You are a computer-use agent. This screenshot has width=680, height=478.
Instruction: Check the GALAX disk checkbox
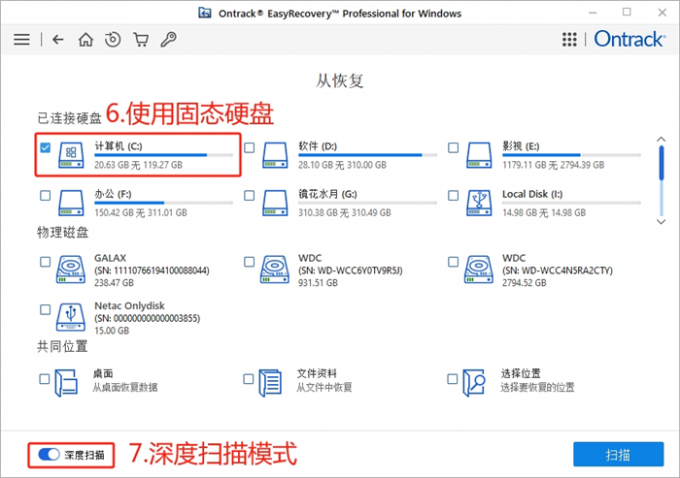point(45,262)
